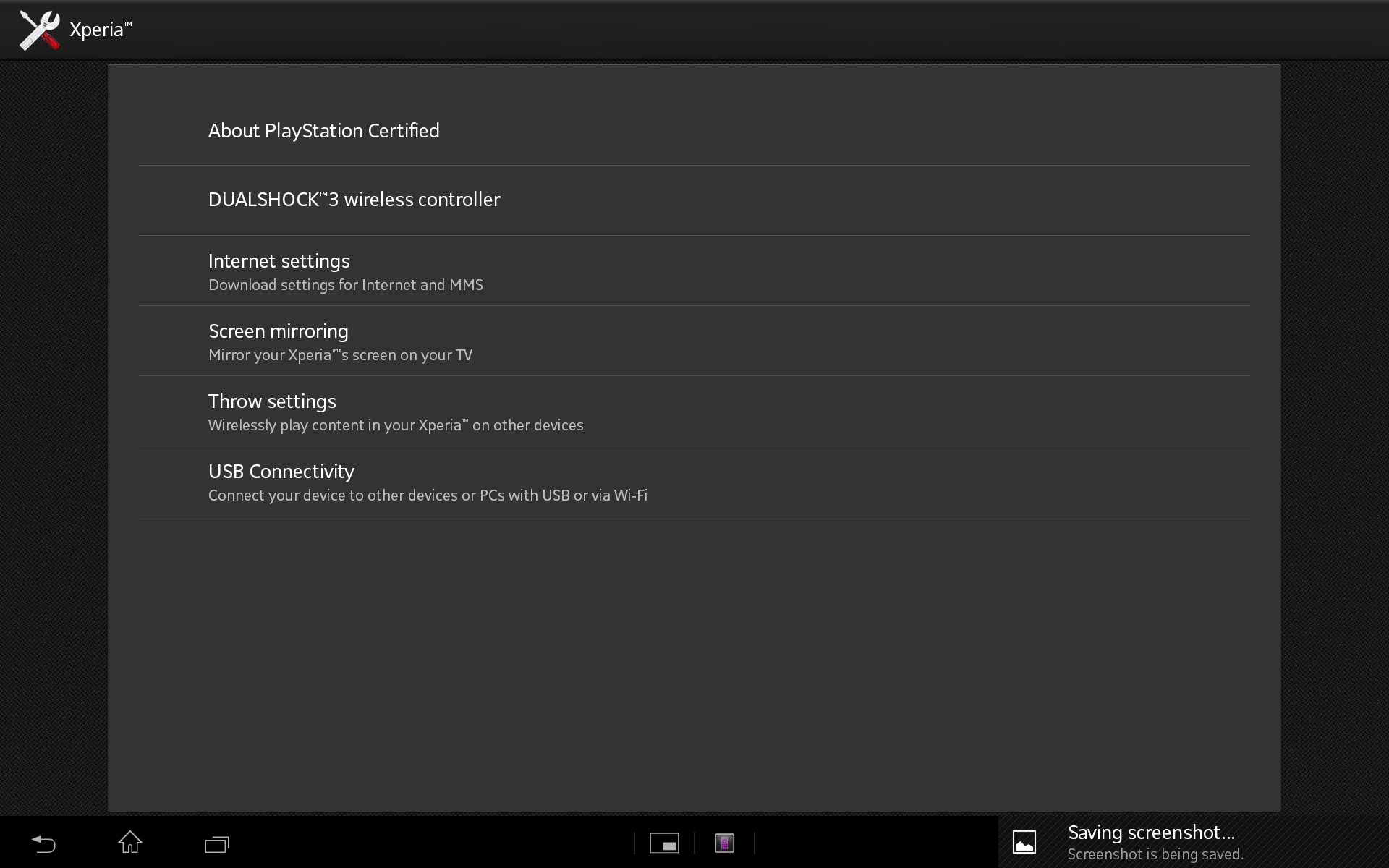
Task: Open the Saving screenshot notification
Action: click(x=1194, y=843)
